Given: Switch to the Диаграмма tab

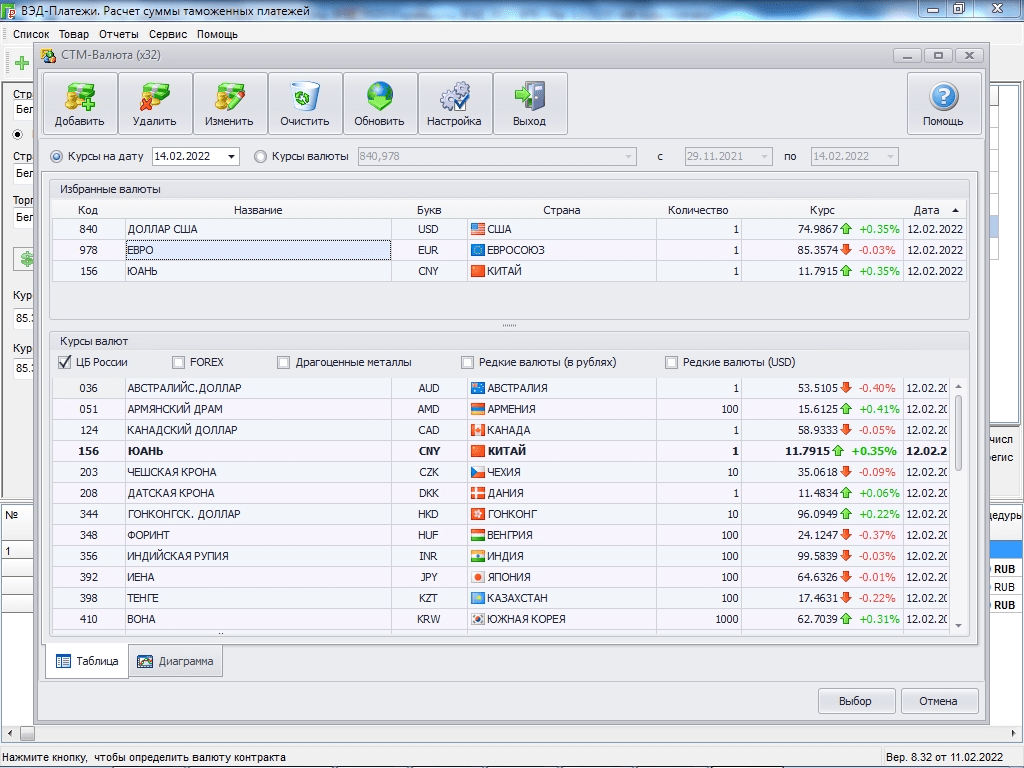Looking at the screenshot, I should coord(175,661).
